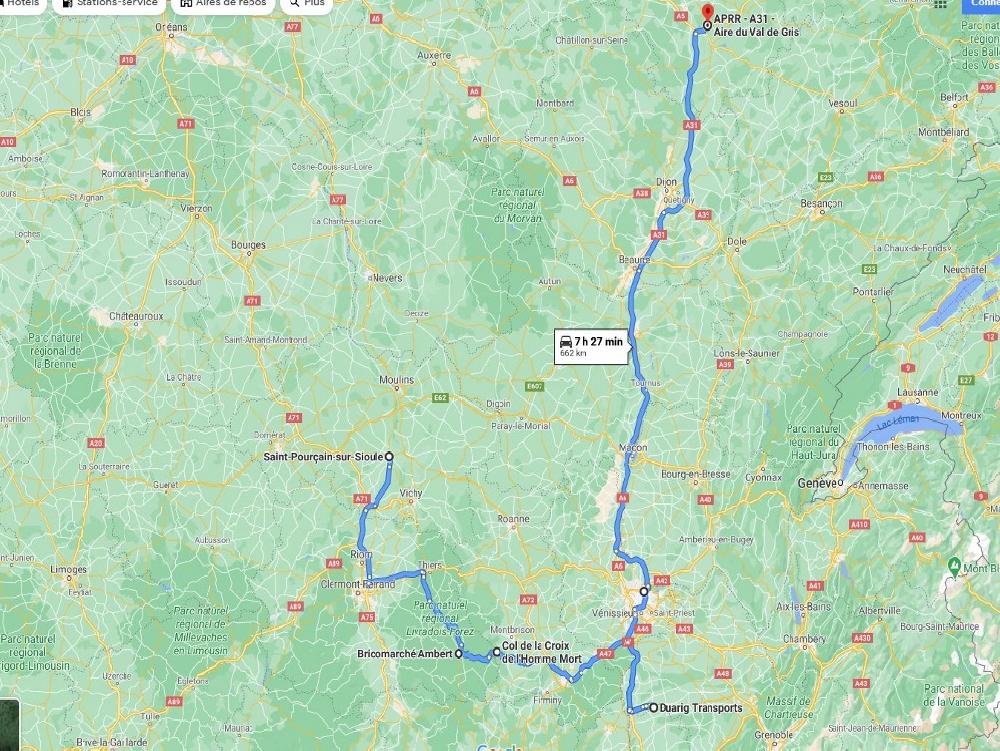1000x751 pixels.
Task: Select the Bricomarché Ambert waypoint circle
Action: 459,653
